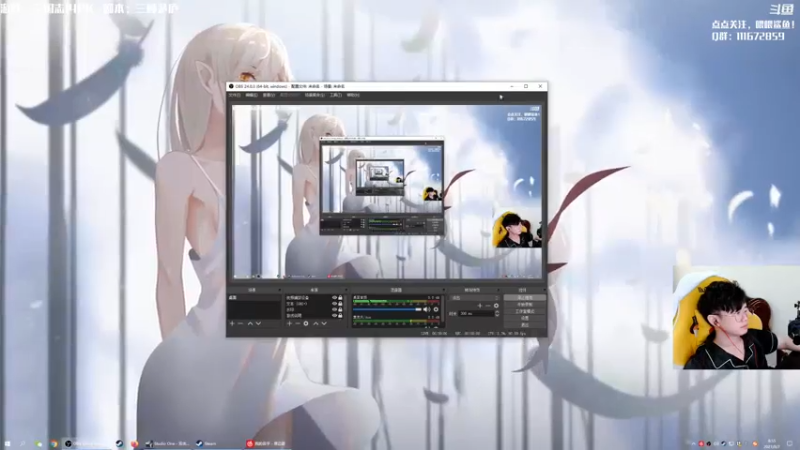800x450 pixels.
Task: Toggle visibility eye of first source row
Action: (x=335, y=297)
